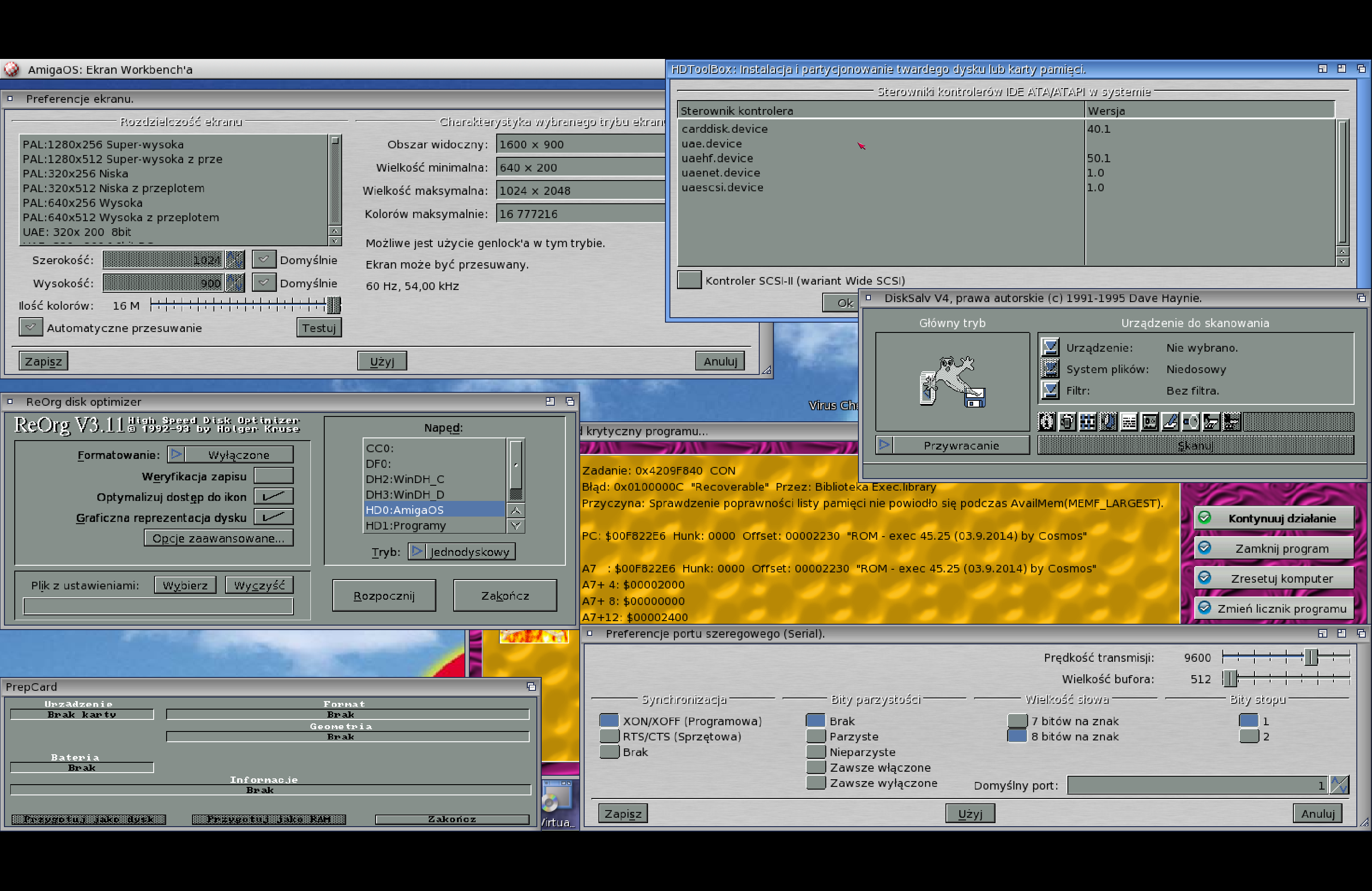Select Zawsze włączone parity option
This screenshot has height=891, width=1372.
(x=816, y=768)
